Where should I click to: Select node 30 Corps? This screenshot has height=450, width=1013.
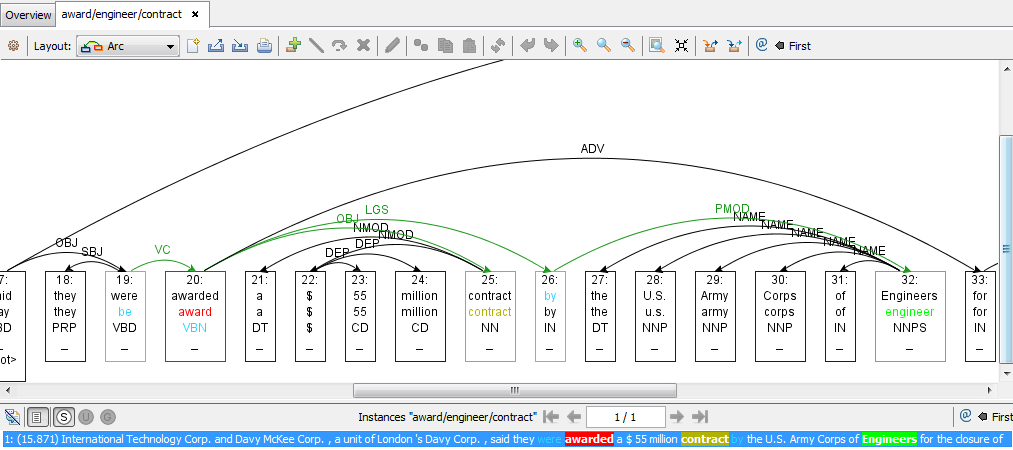(x=779, y=316)
